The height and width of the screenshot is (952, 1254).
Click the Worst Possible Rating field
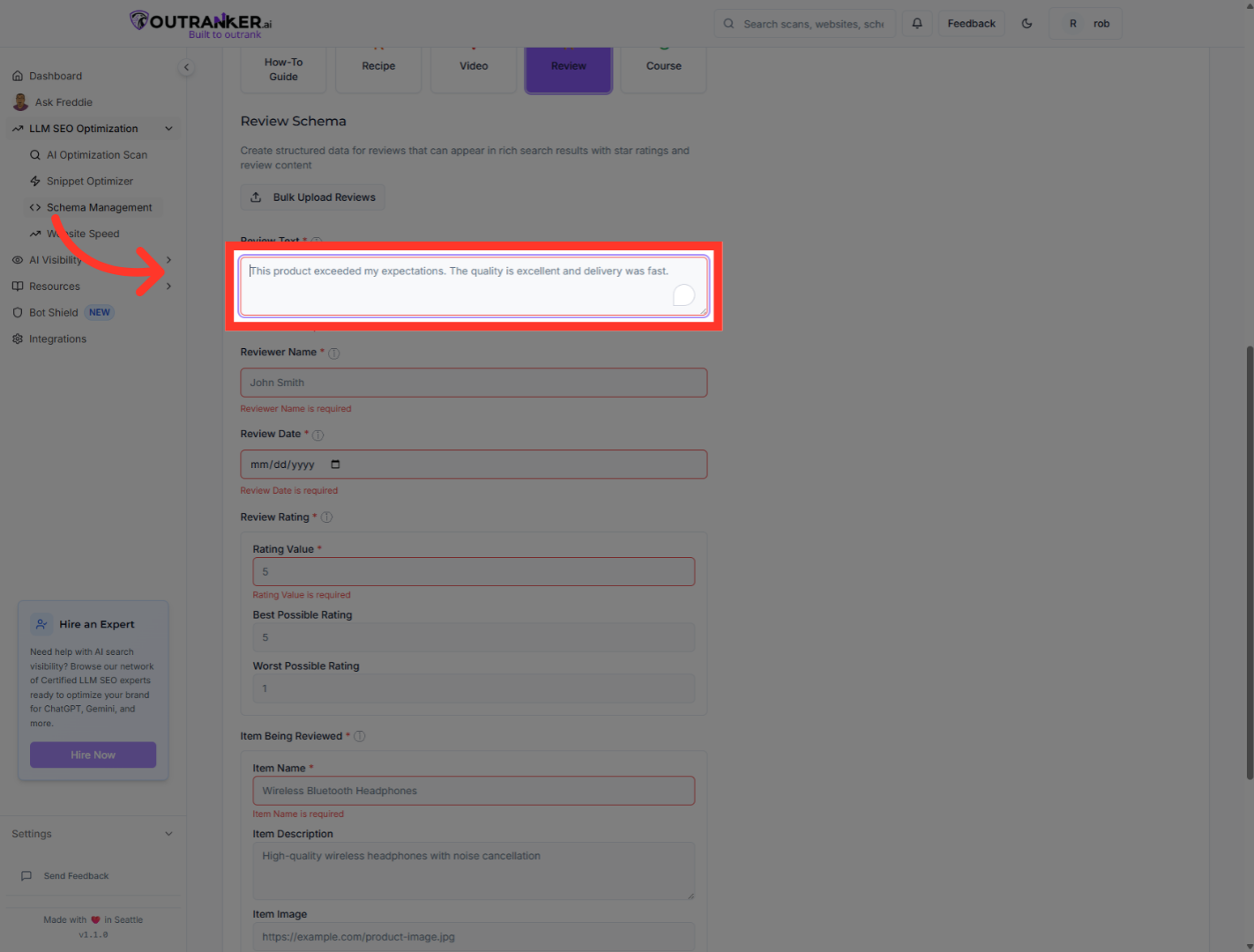[x=474, y=688]
